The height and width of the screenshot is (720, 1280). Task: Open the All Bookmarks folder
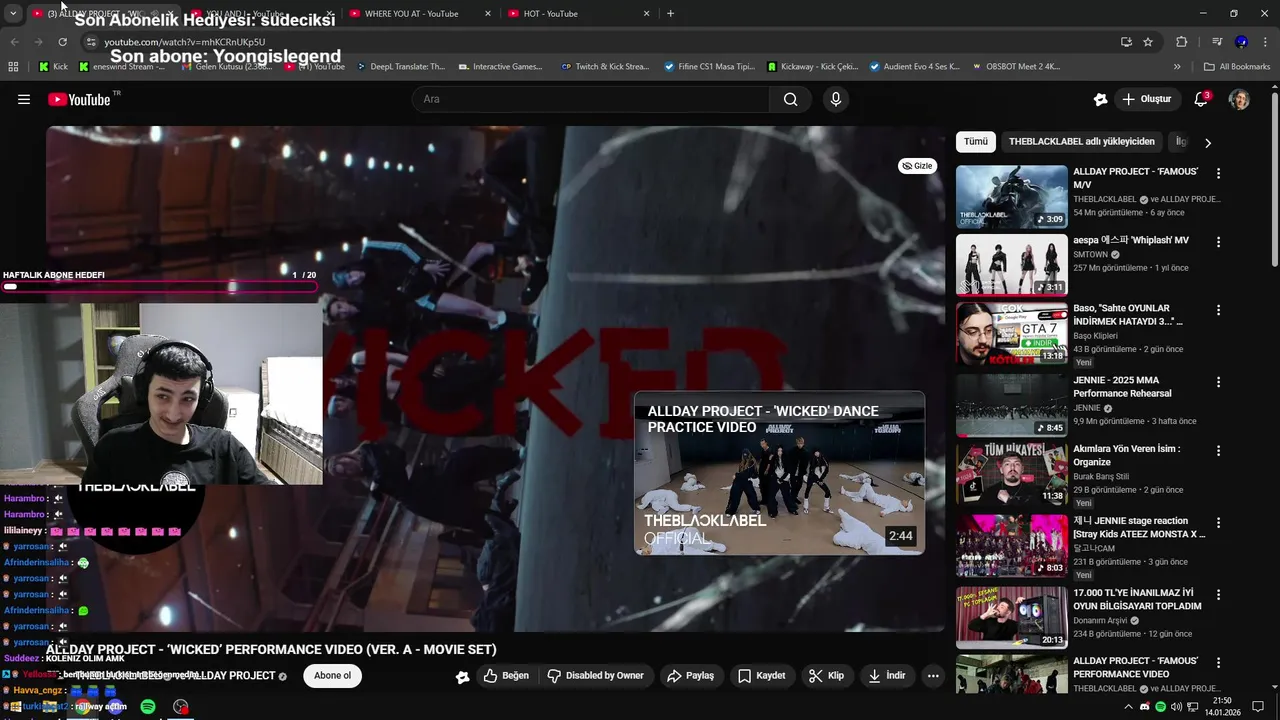pyautogui.click(x=1237, y=67)
